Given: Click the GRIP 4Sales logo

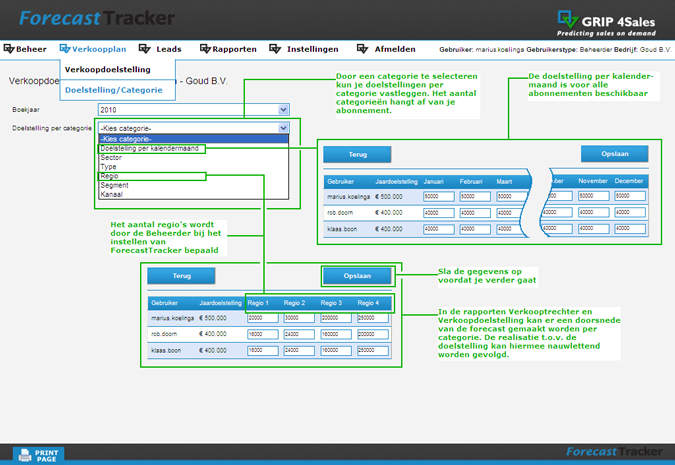Looking at the screenshot, I should tap(607, 23).
